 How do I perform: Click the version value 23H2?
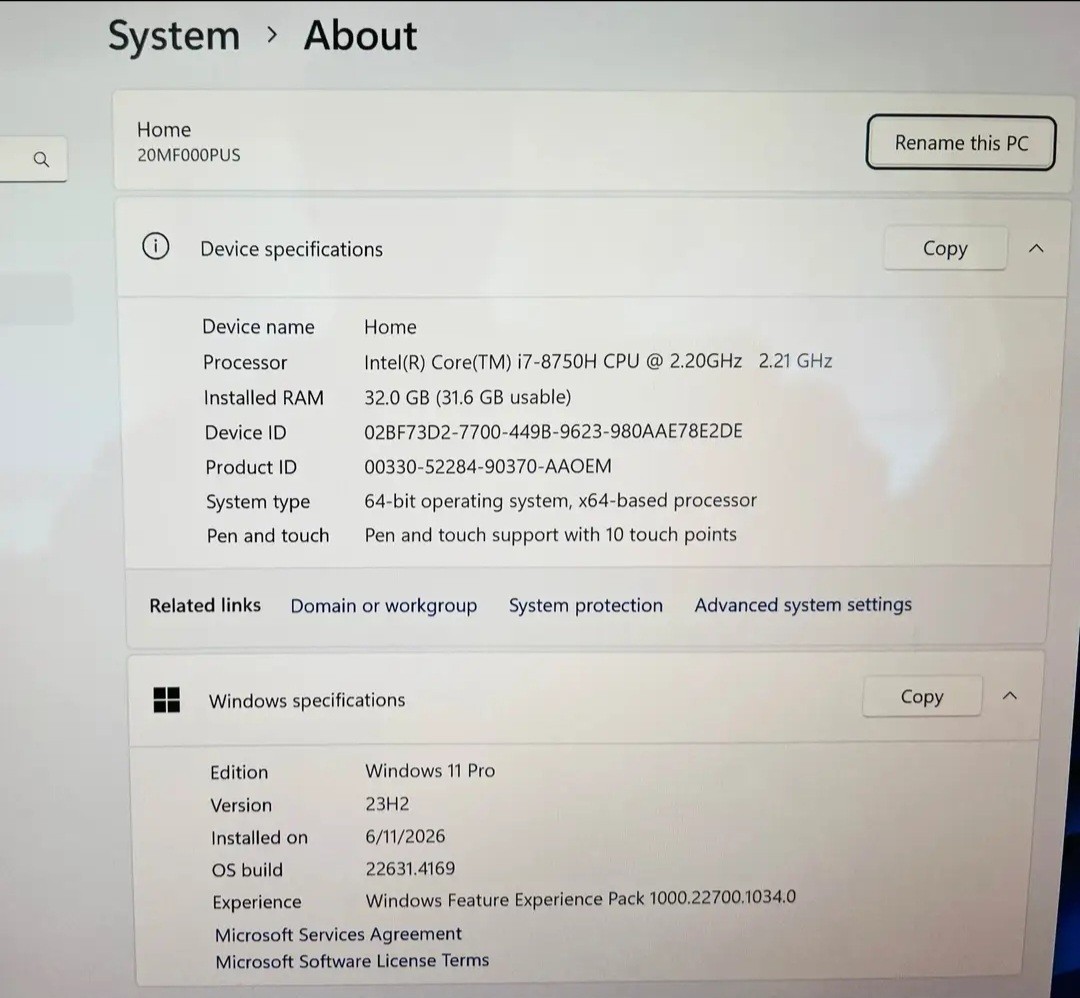click(387, 804)
